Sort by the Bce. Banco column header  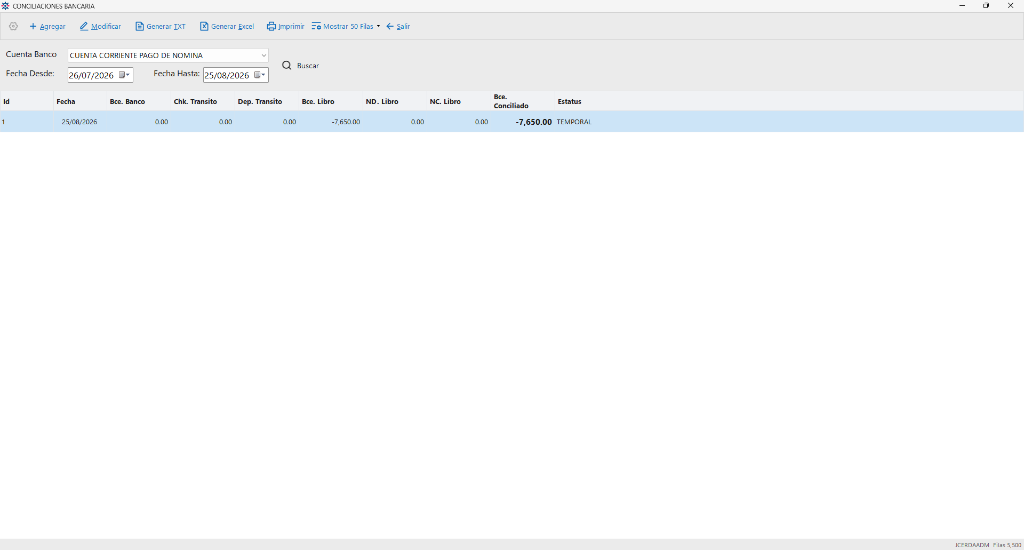click(x=139, y=101)
